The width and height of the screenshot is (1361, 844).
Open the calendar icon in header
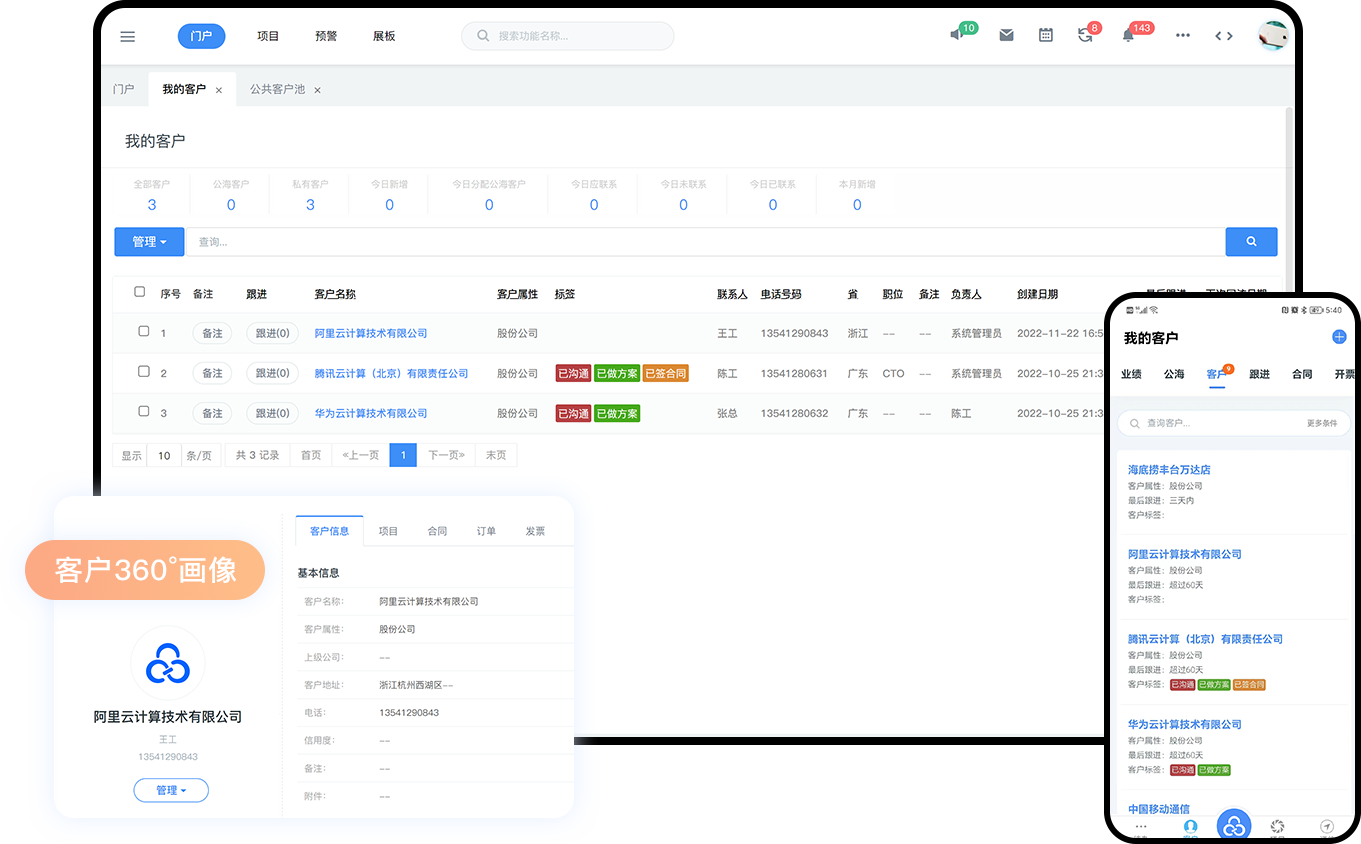1046,35
